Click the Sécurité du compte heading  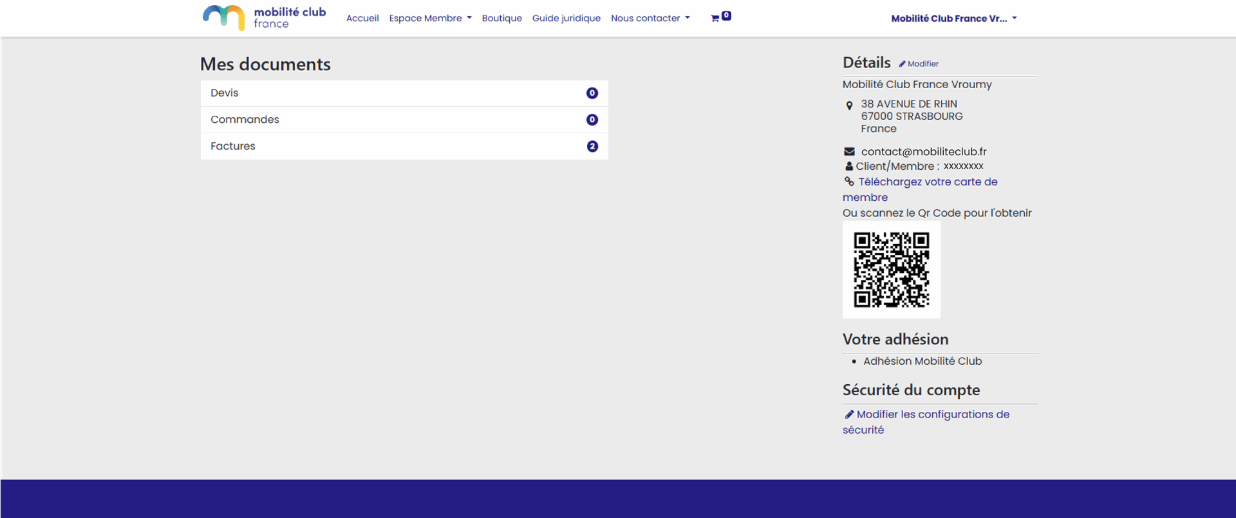(911, 390)
